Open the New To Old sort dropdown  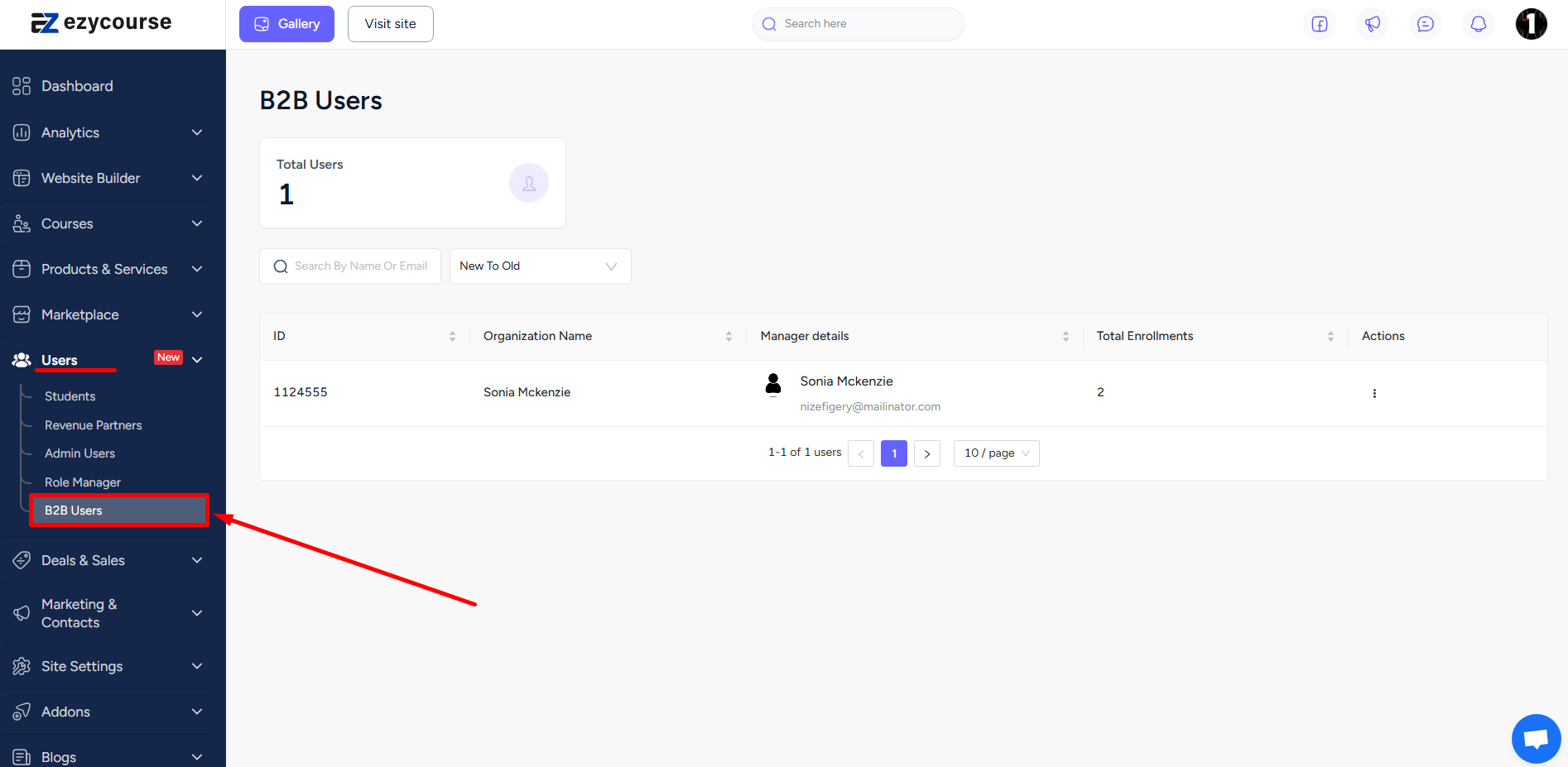pyautogui.click(x=540, y=266)
